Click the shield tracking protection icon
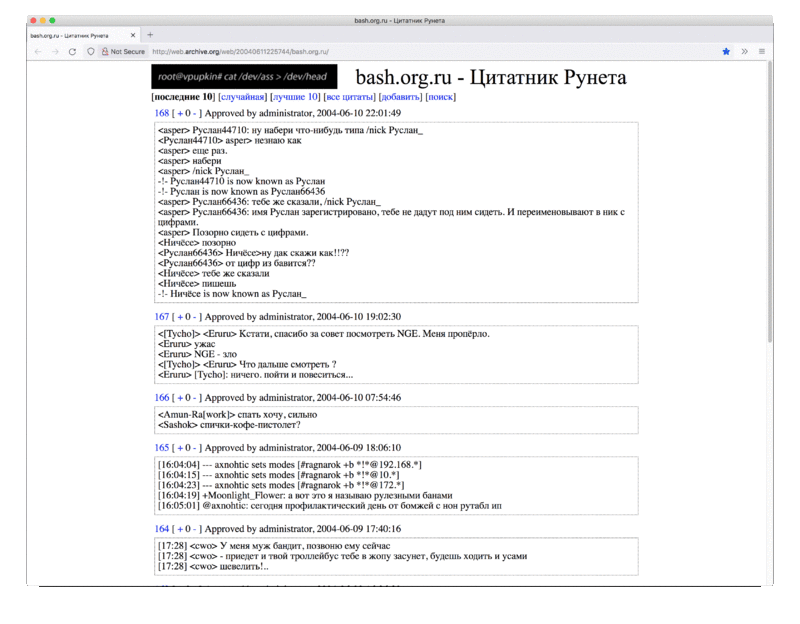 [91, 51]
